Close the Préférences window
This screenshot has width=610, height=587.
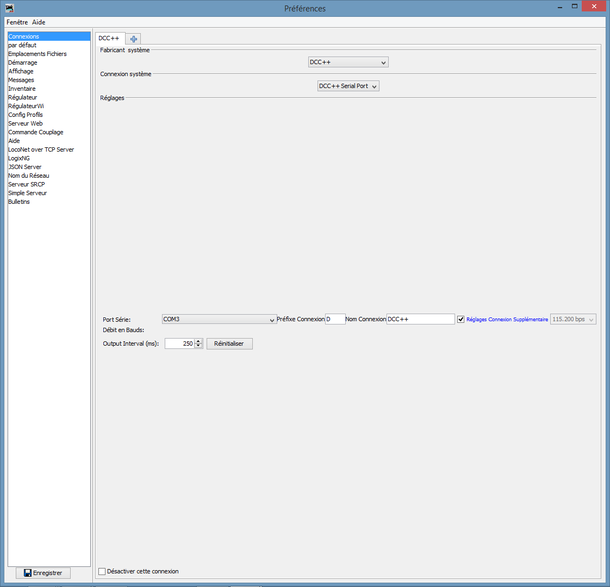click(594, 6)
